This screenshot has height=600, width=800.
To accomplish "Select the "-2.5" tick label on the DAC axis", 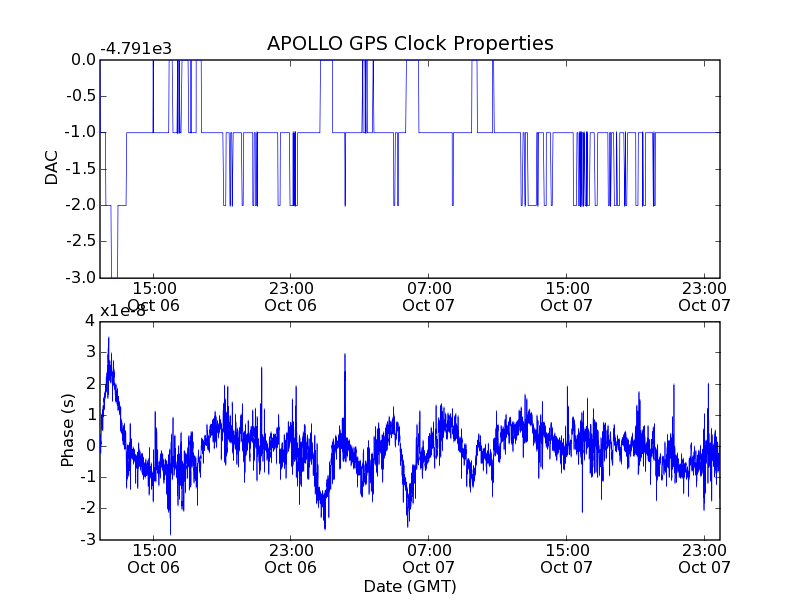I will click(81, 241).
